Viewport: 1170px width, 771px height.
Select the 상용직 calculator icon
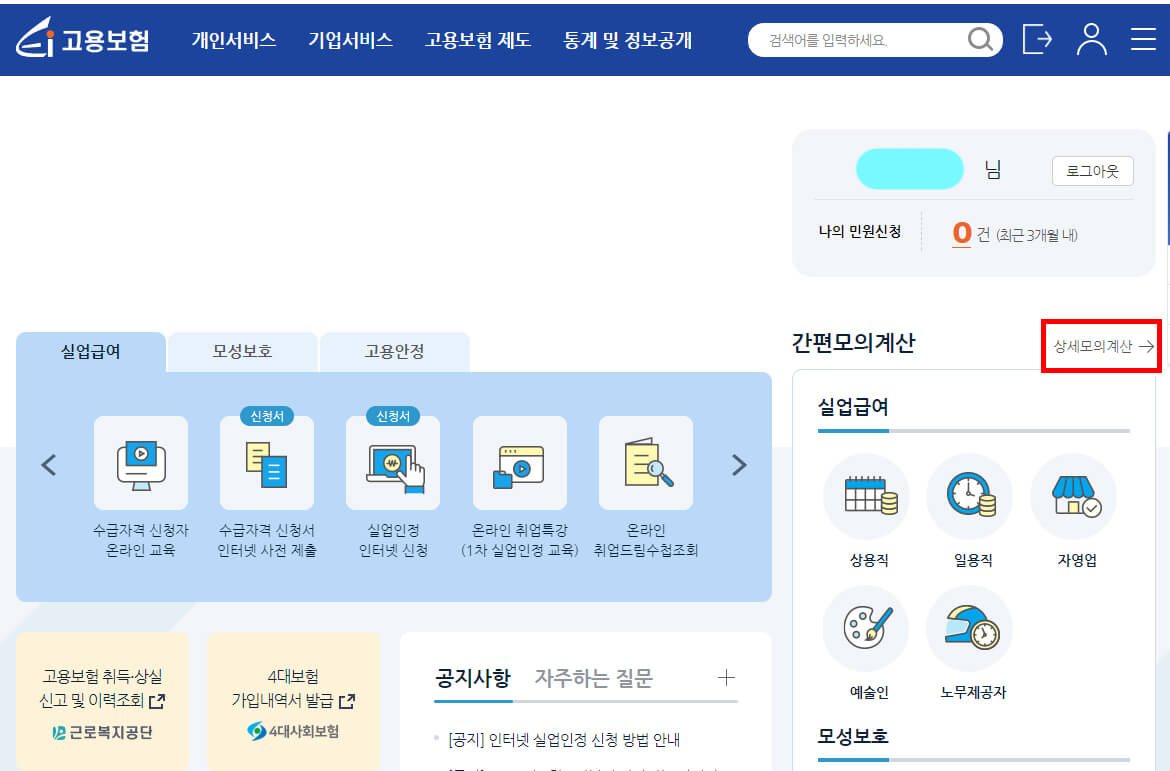[x=865, y=497]
